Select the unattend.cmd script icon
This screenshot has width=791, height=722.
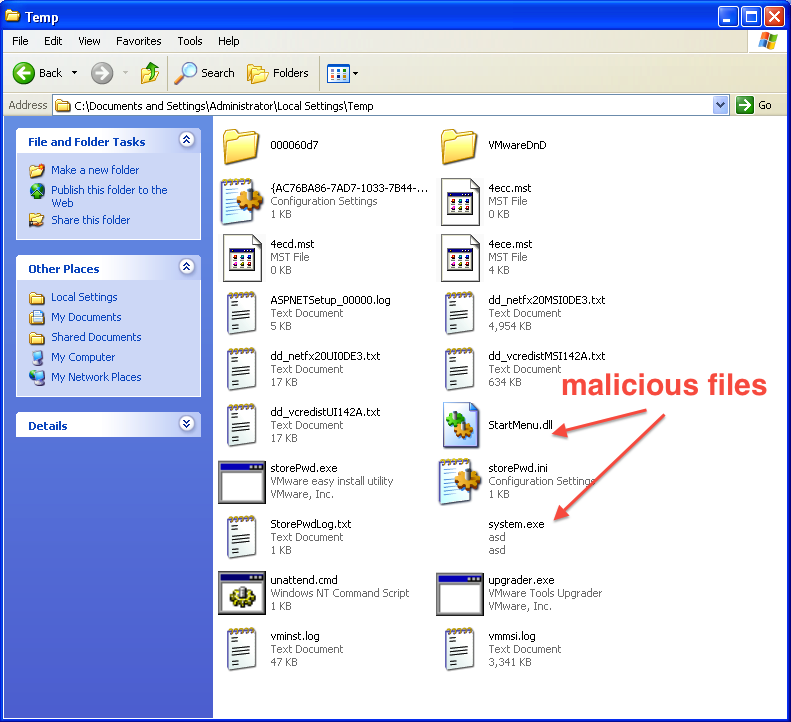tap(242, 593)
